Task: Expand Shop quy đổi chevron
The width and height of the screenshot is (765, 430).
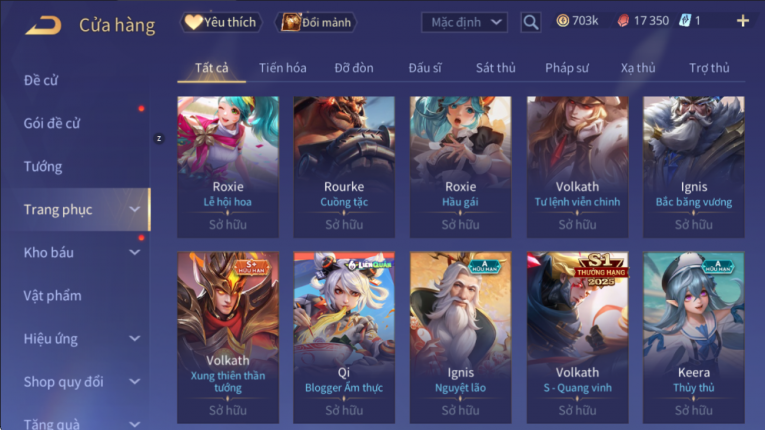Action: 135,382
